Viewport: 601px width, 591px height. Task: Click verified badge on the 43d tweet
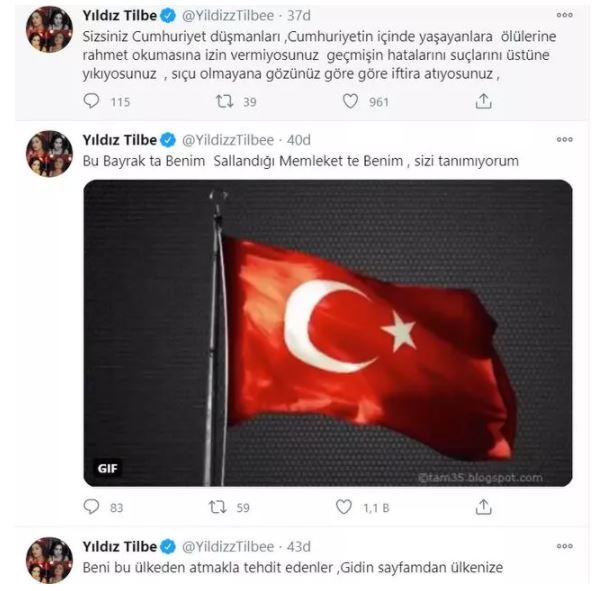[168, 547]
